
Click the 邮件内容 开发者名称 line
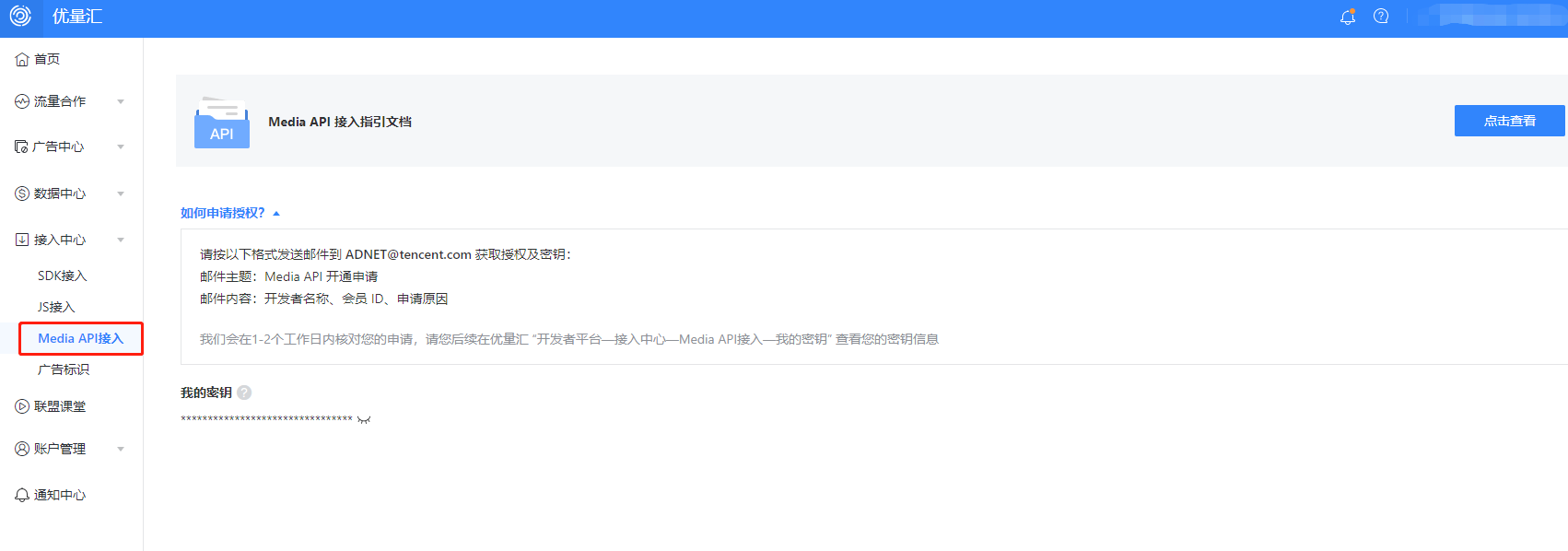323,299
